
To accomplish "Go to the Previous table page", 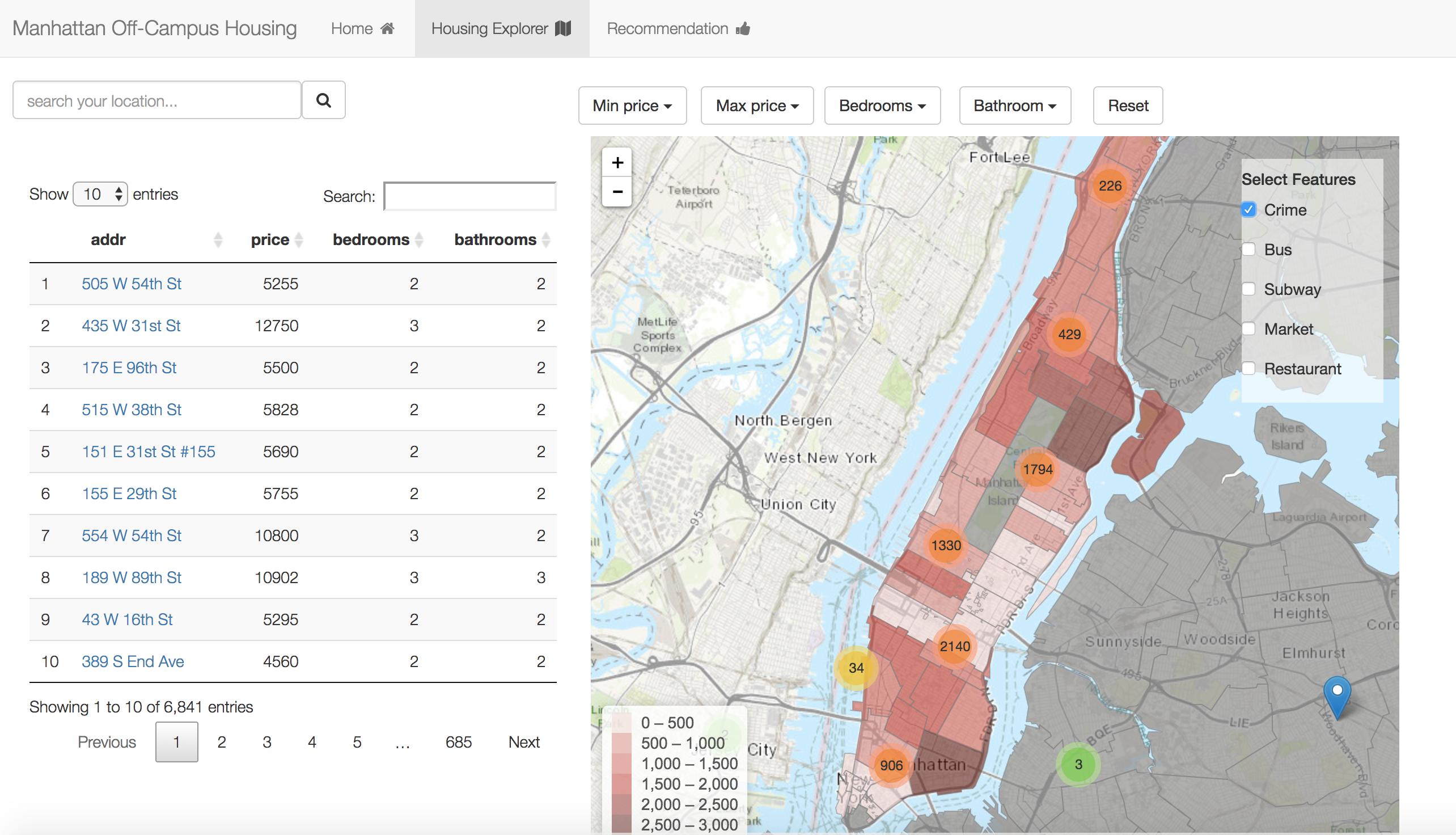I will click(107, 741).
